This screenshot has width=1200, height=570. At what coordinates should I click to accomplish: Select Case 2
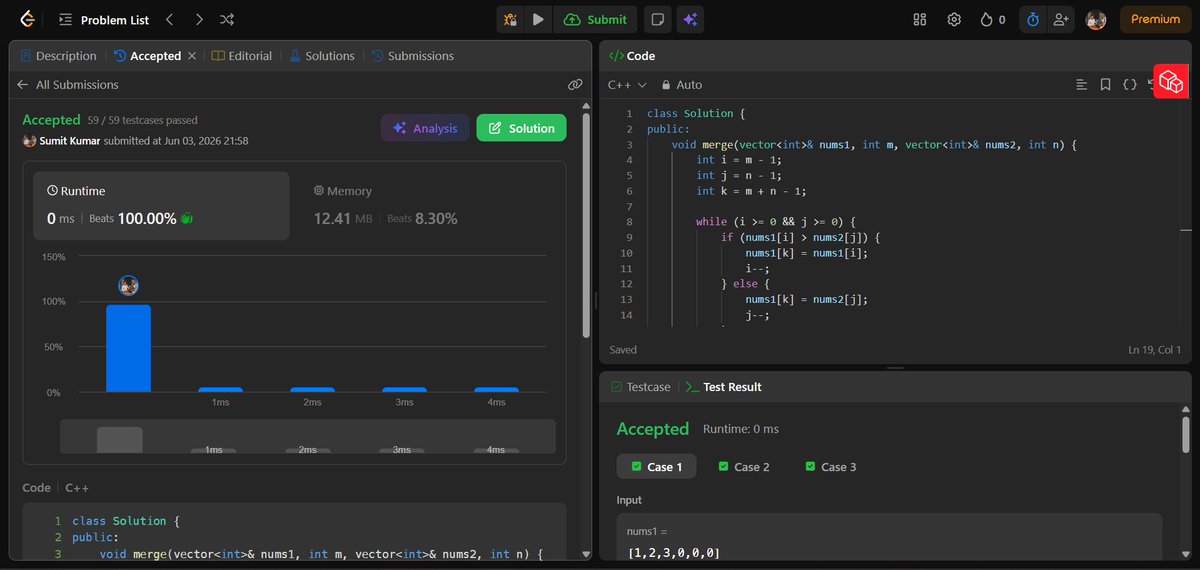tap(743, 467)
